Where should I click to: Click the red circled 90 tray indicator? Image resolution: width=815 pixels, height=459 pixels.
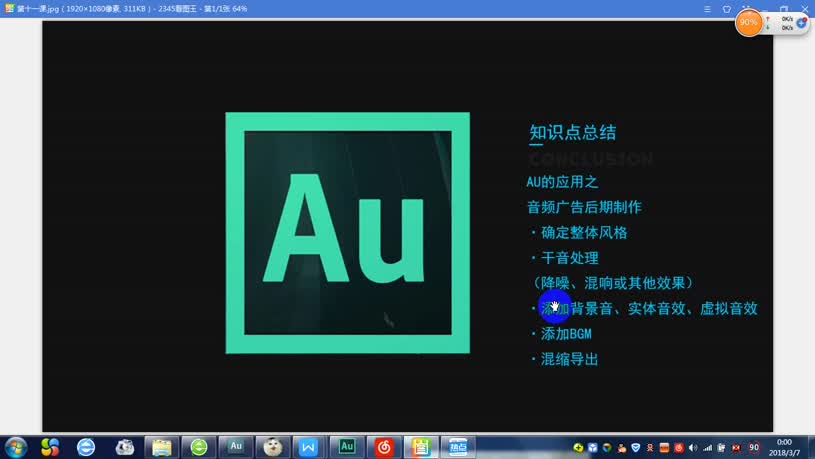(754, 448)
